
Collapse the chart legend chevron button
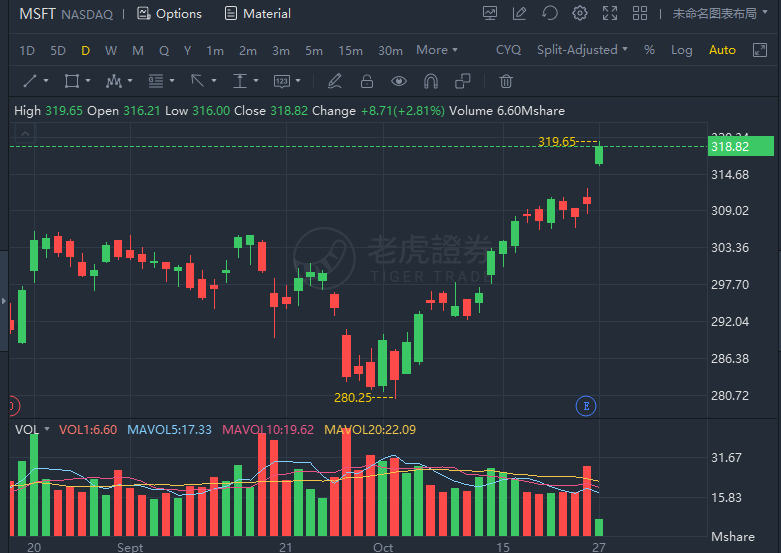coord(25,134)
